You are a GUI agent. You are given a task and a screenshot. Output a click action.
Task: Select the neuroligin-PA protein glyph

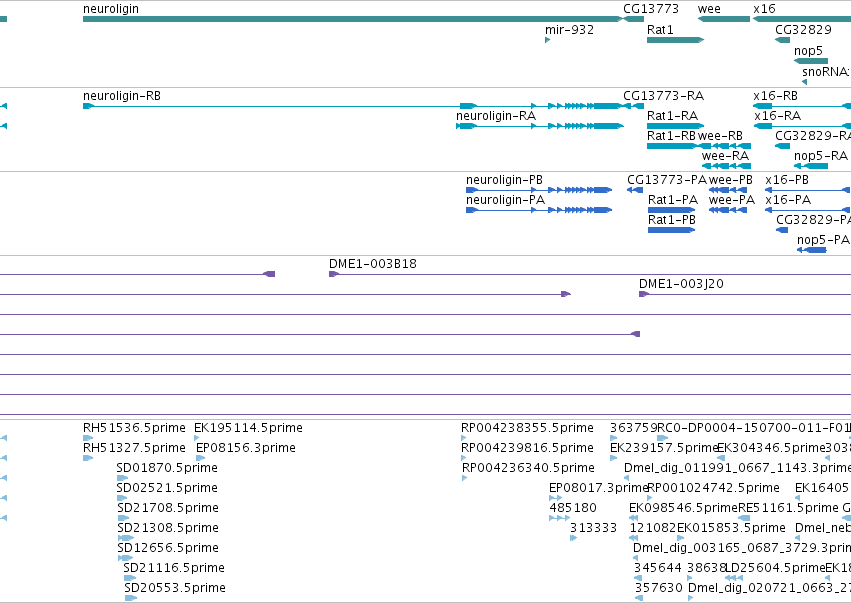click(x=539, y=210)
